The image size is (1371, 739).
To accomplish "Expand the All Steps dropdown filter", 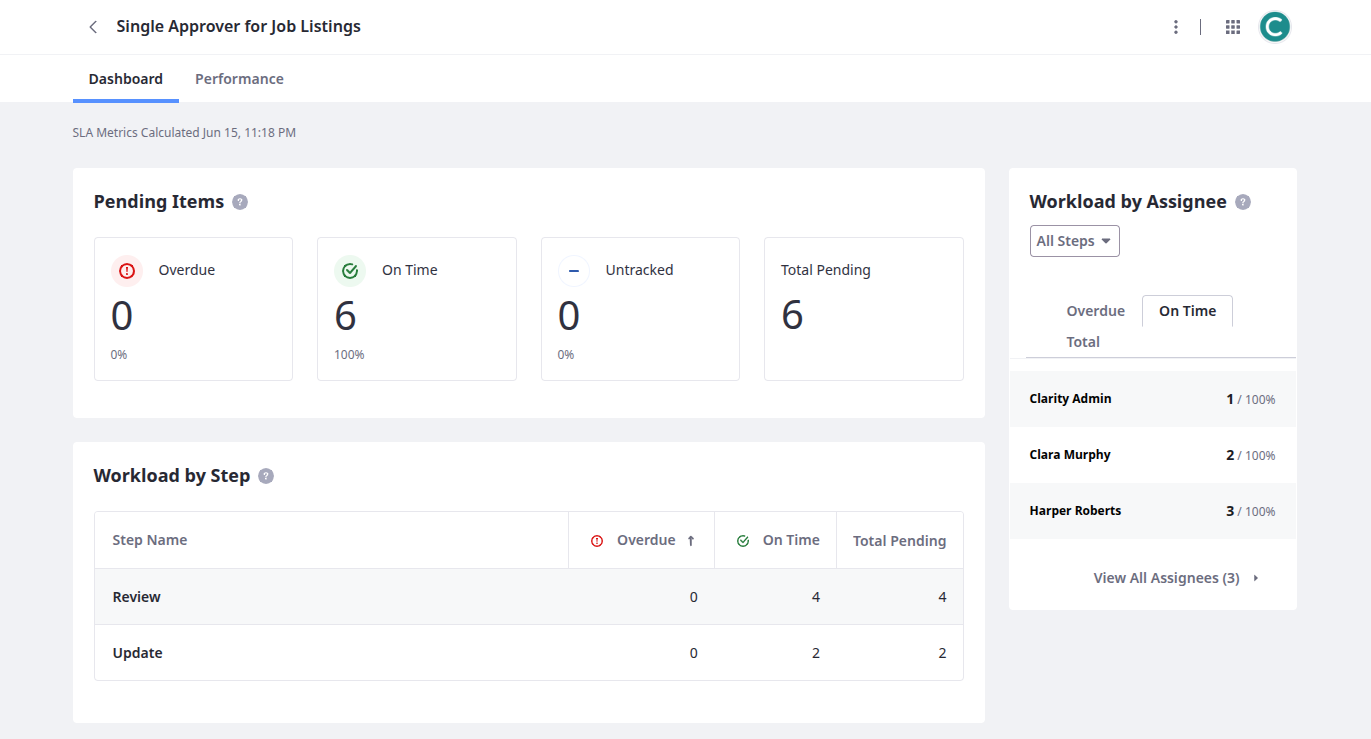I will [x=1074, y=241].
